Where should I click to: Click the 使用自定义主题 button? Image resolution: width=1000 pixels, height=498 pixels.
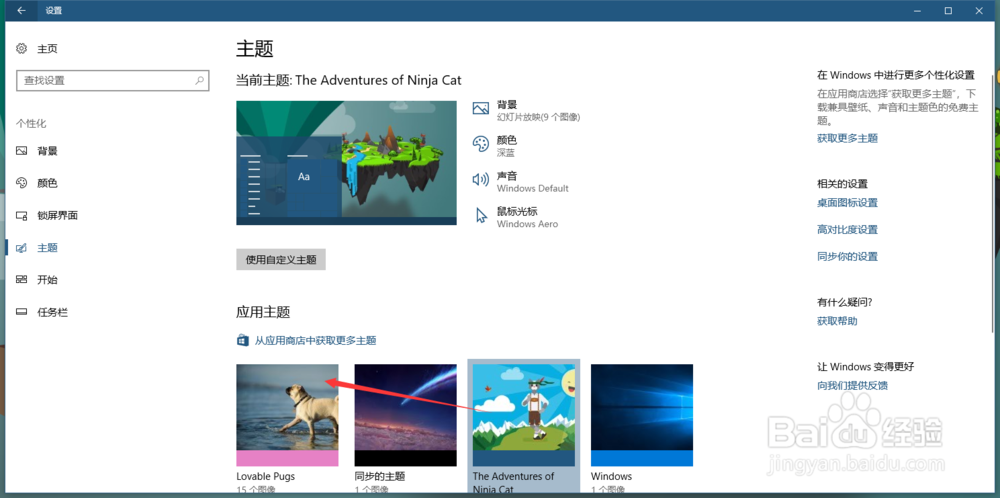click(281, 260)
